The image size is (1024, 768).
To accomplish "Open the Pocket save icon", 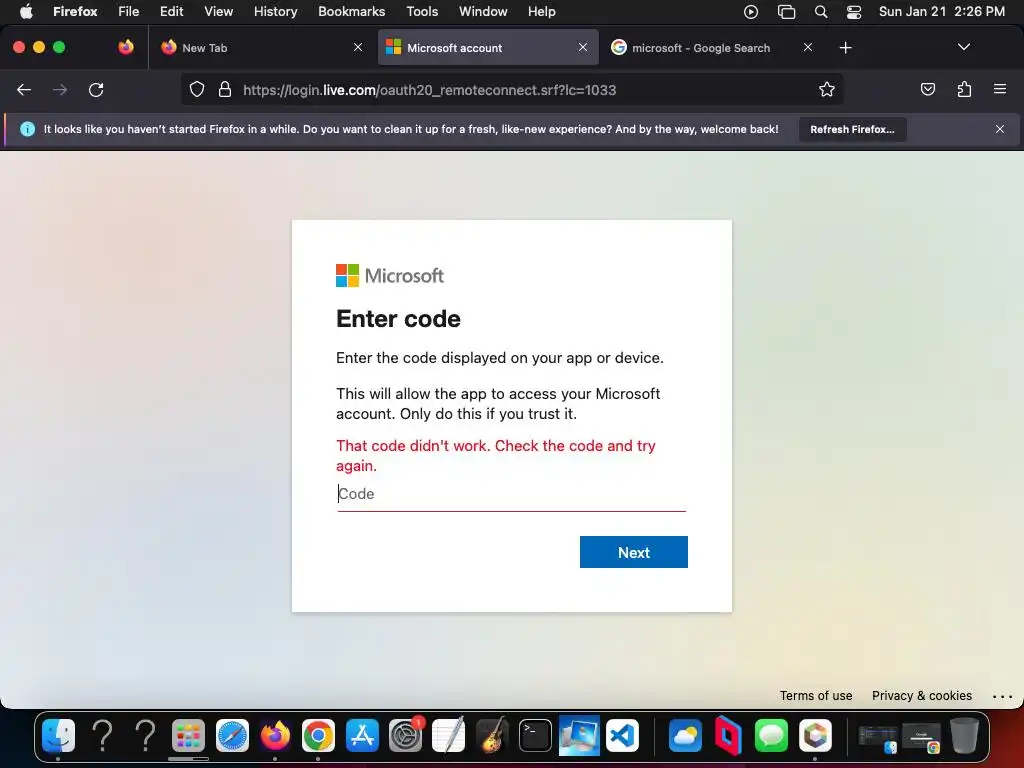I will 927,89.
